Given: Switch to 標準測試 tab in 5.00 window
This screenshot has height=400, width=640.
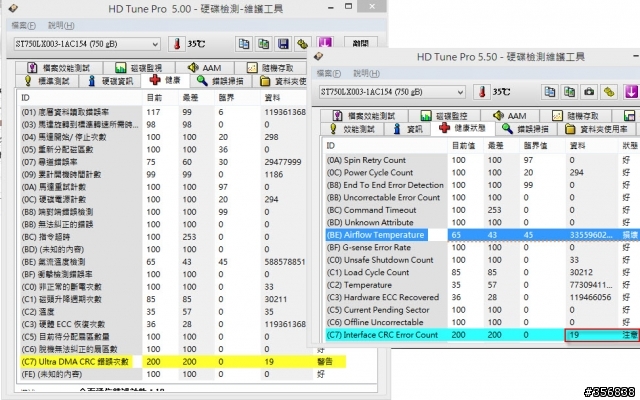Looking at the screenshot, I should 47,81.
